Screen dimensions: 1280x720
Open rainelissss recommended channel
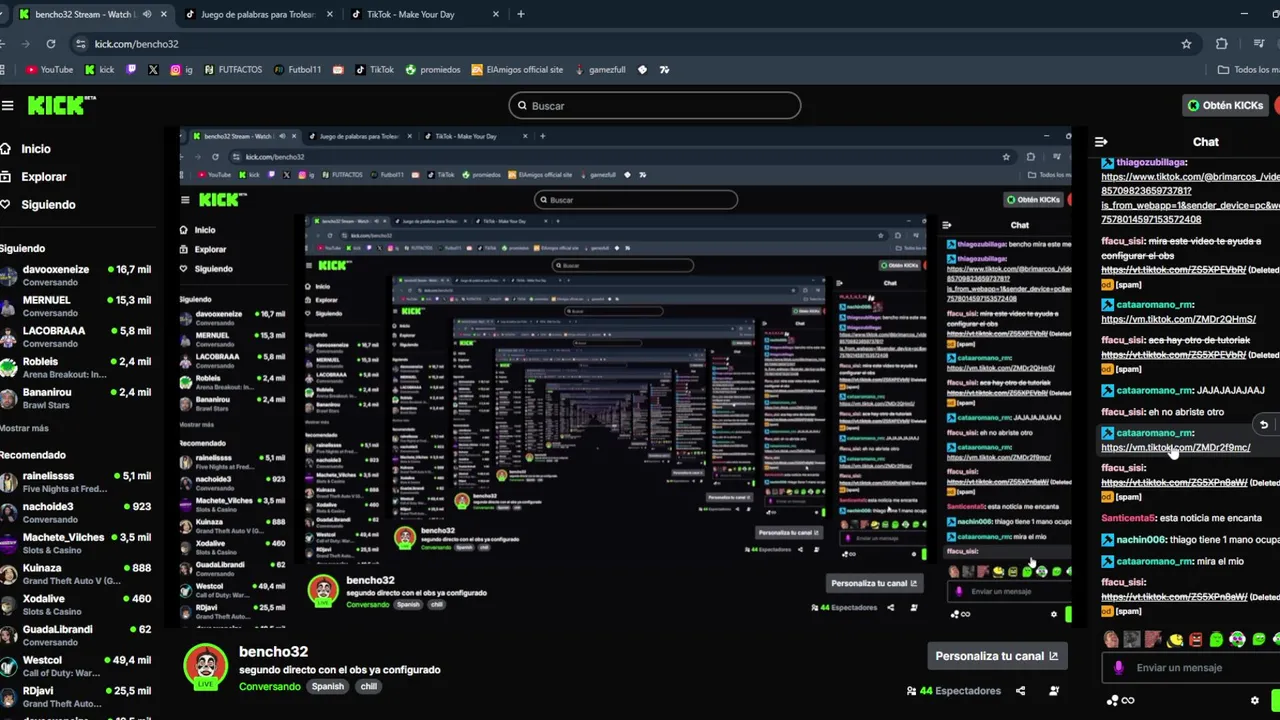pyautogui.click(x=76, y=482)
